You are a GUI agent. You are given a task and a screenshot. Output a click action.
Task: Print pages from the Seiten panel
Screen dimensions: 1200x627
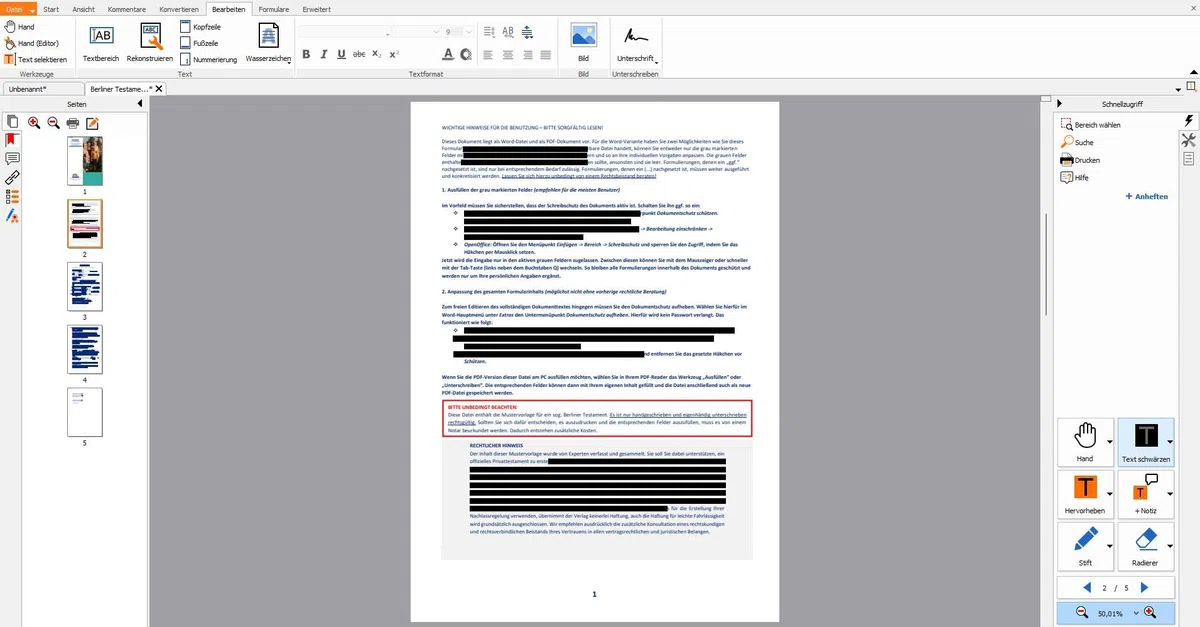pyautogui.click(x=72, y=123)
